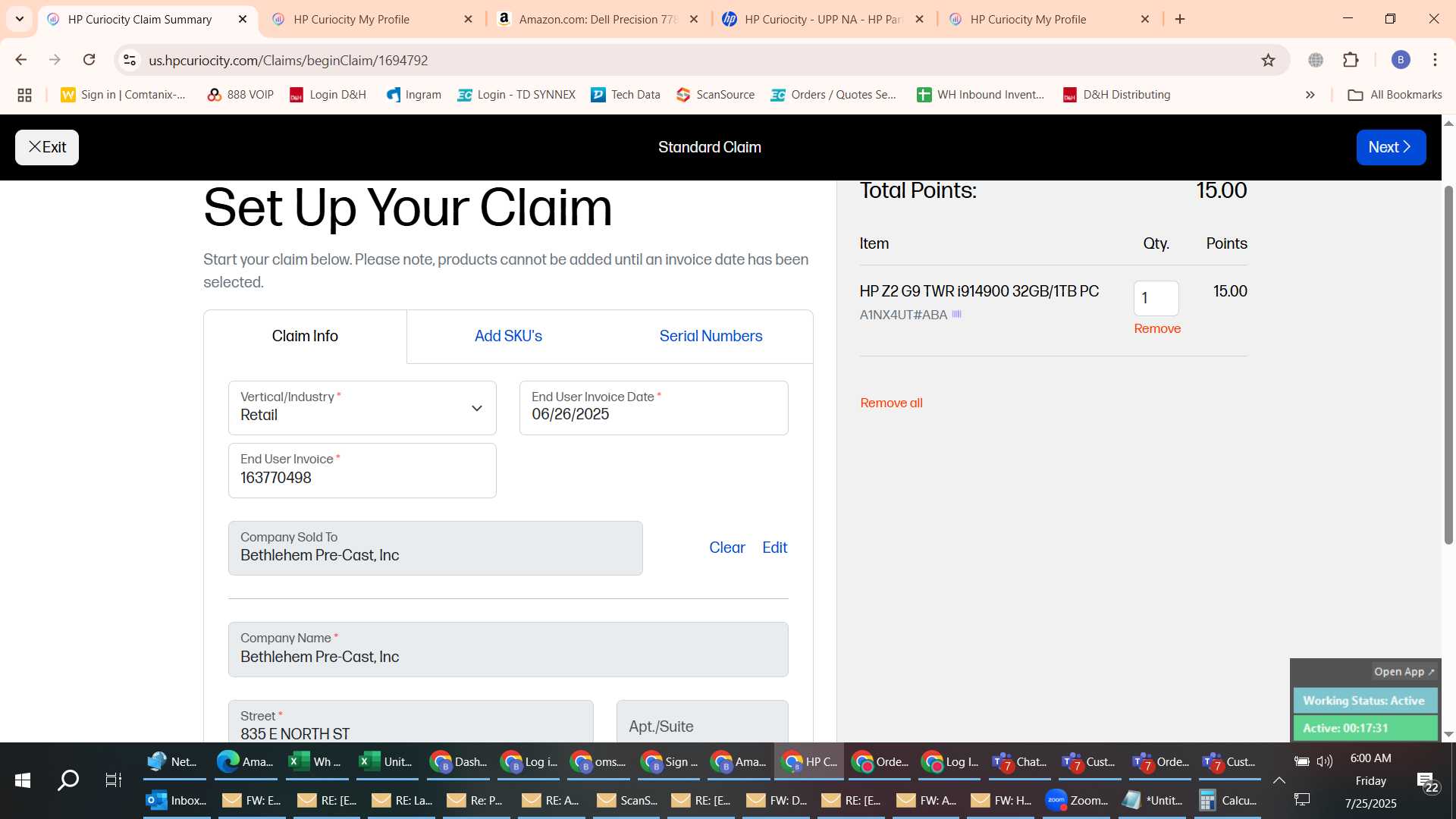
Task: Click the End User Invoice number field
Action: pos(362,471)
